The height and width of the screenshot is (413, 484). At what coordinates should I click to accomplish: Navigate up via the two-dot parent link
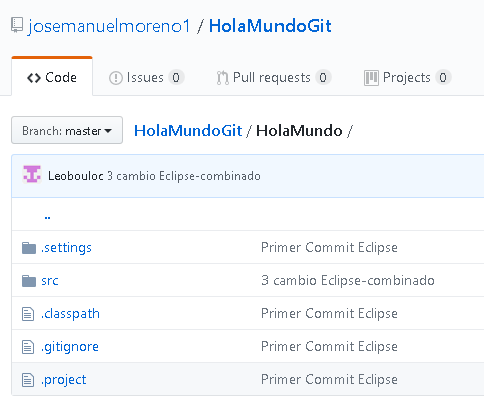point(47,217)
